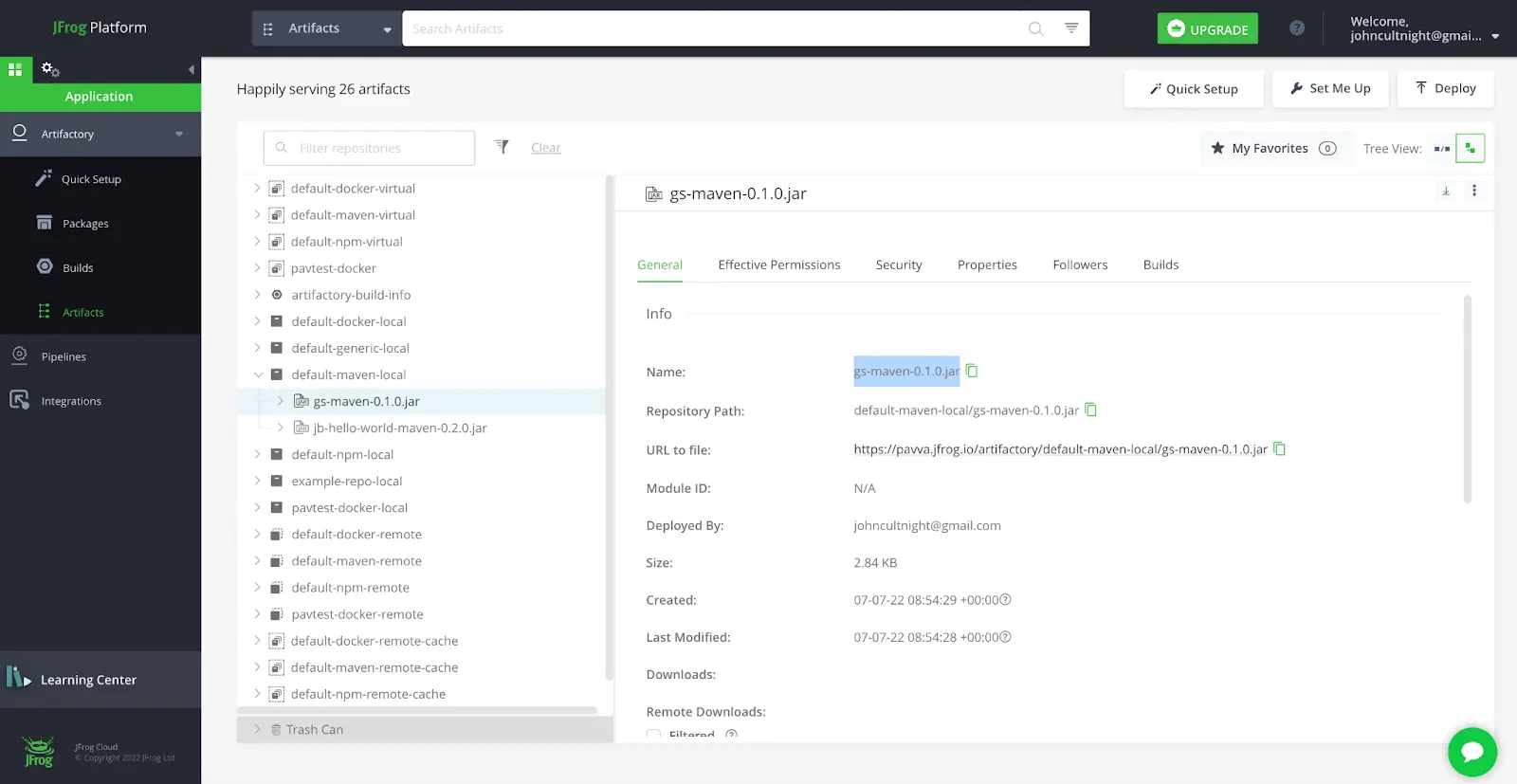Click the JFrog footer frog logo
Image resolution: width=1517 pixels, height=784 pixels.
(39, 752)
